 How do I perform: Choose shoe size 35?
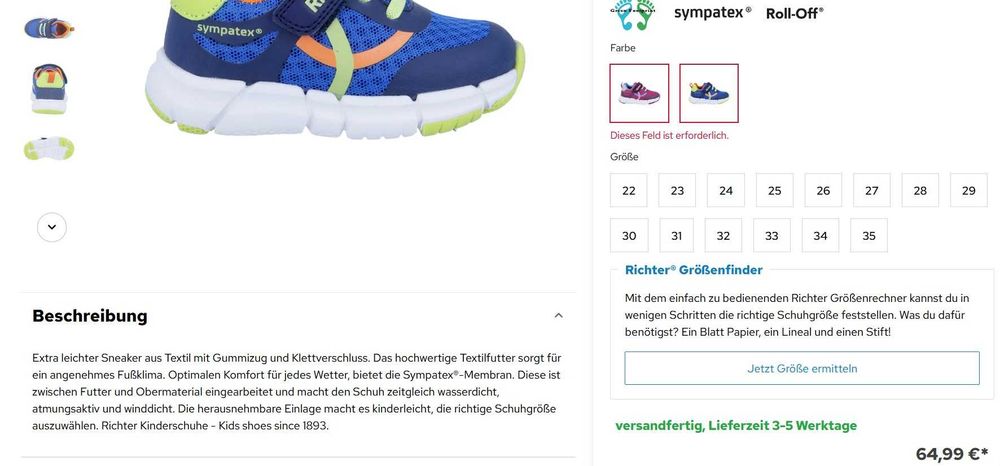click(869, 235)
